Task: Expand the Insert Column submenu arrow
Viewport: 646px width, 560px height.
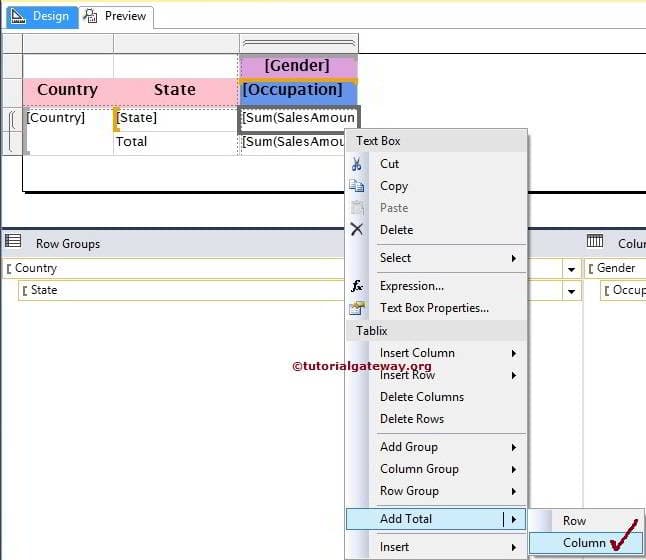Action: tap(514, 353)
